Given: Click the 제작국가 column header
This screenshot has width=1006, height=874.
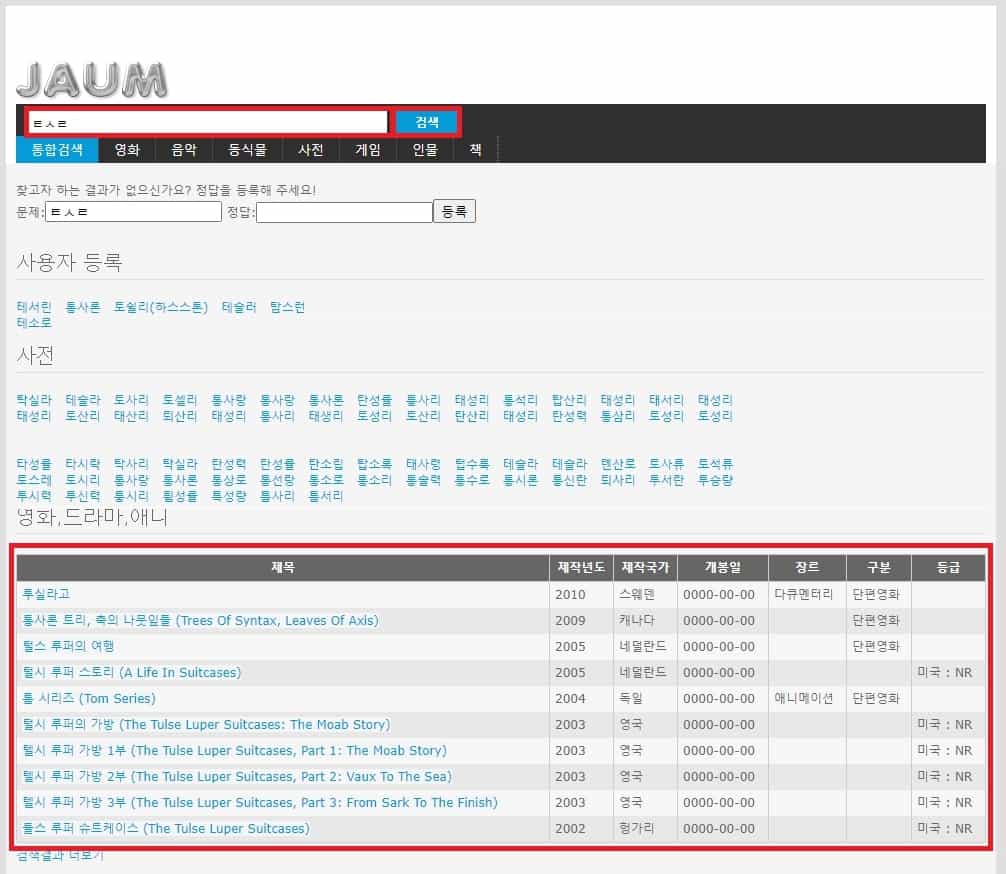Looking at the screenshot, I should [x=645, y=567].
